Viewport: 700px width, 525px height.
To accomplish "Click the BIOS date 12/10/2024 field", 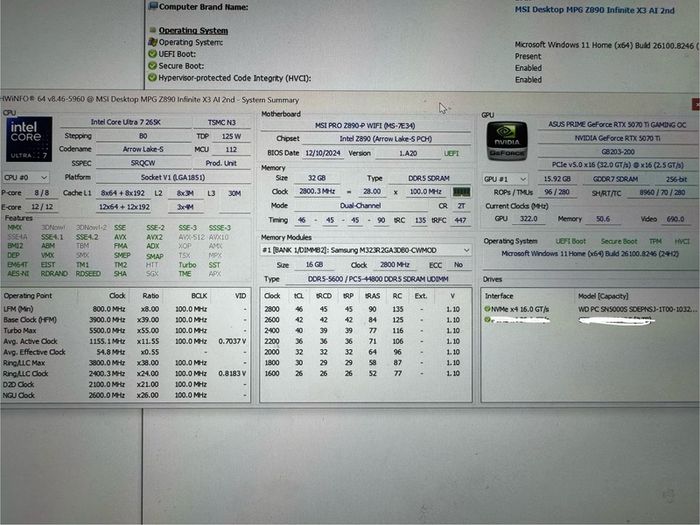I will click(x=323, y=153).
